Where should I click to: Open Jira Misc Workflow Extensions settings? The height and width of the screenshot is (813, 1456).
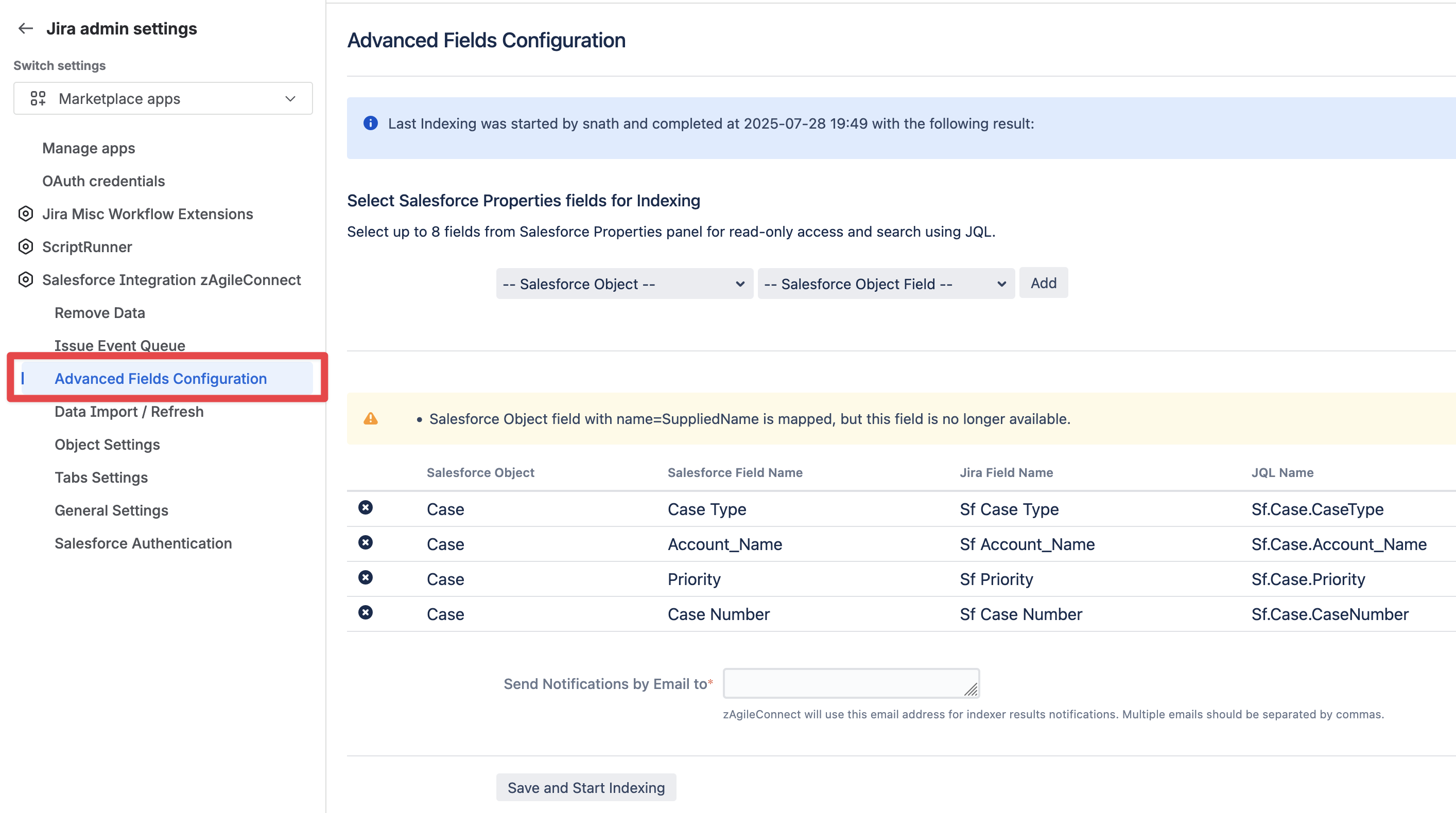tap(148, 214)
